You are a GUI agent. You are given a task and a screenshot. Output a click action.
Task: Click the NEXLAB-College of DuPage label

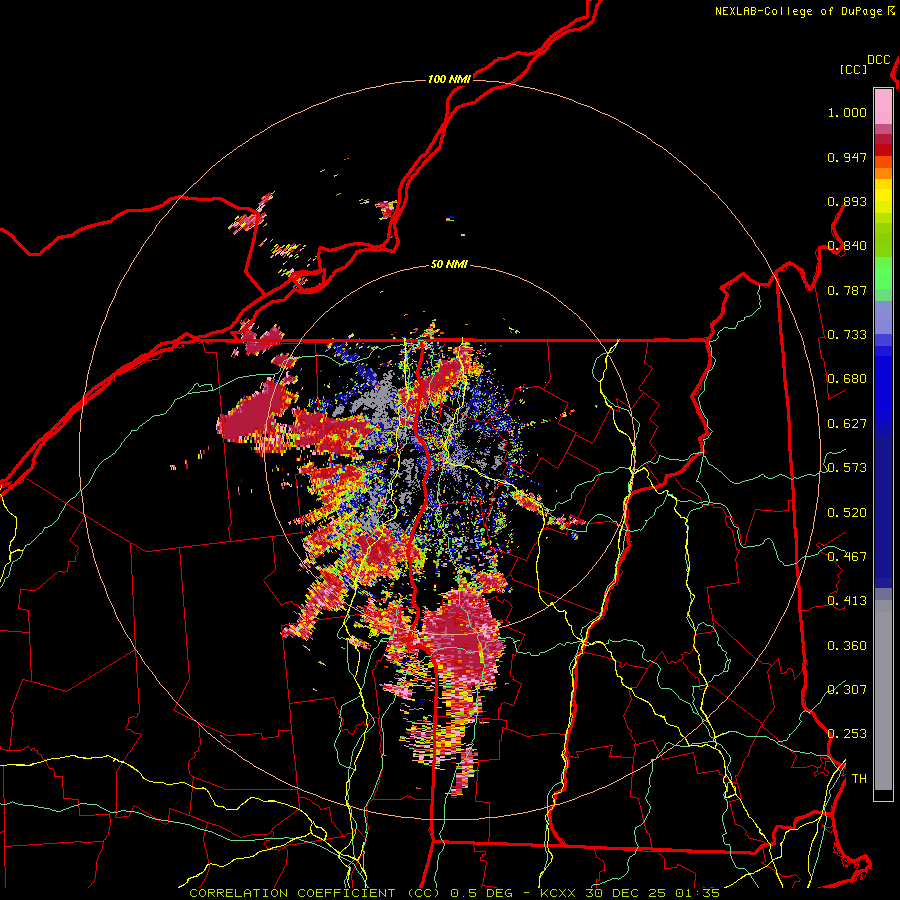(798, 11)
